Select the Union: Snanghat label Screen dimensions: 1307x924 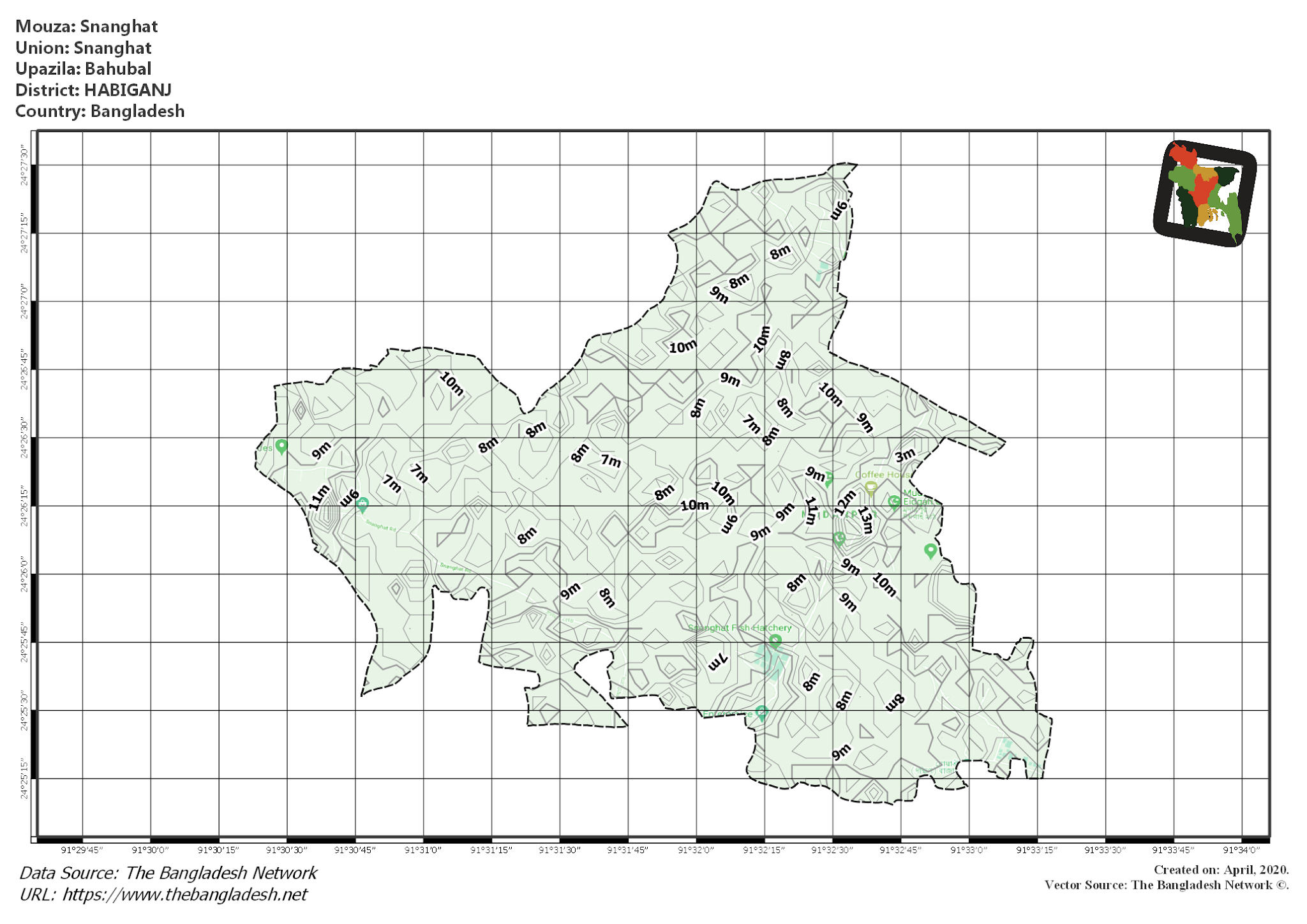pyautogui.click(x=83, y=48)
